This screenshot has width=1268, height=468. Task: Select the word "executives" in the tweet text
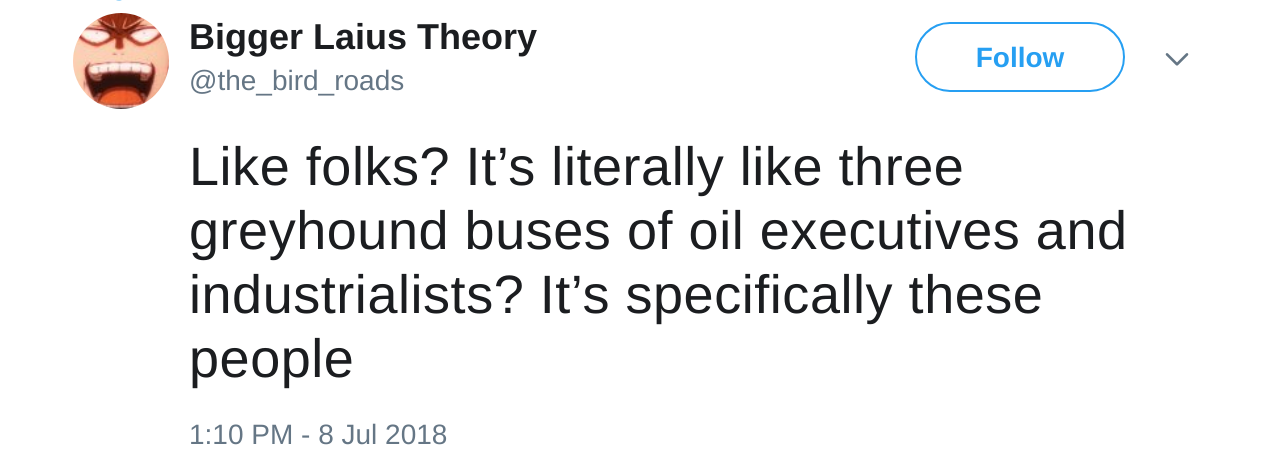click(890, 231)
